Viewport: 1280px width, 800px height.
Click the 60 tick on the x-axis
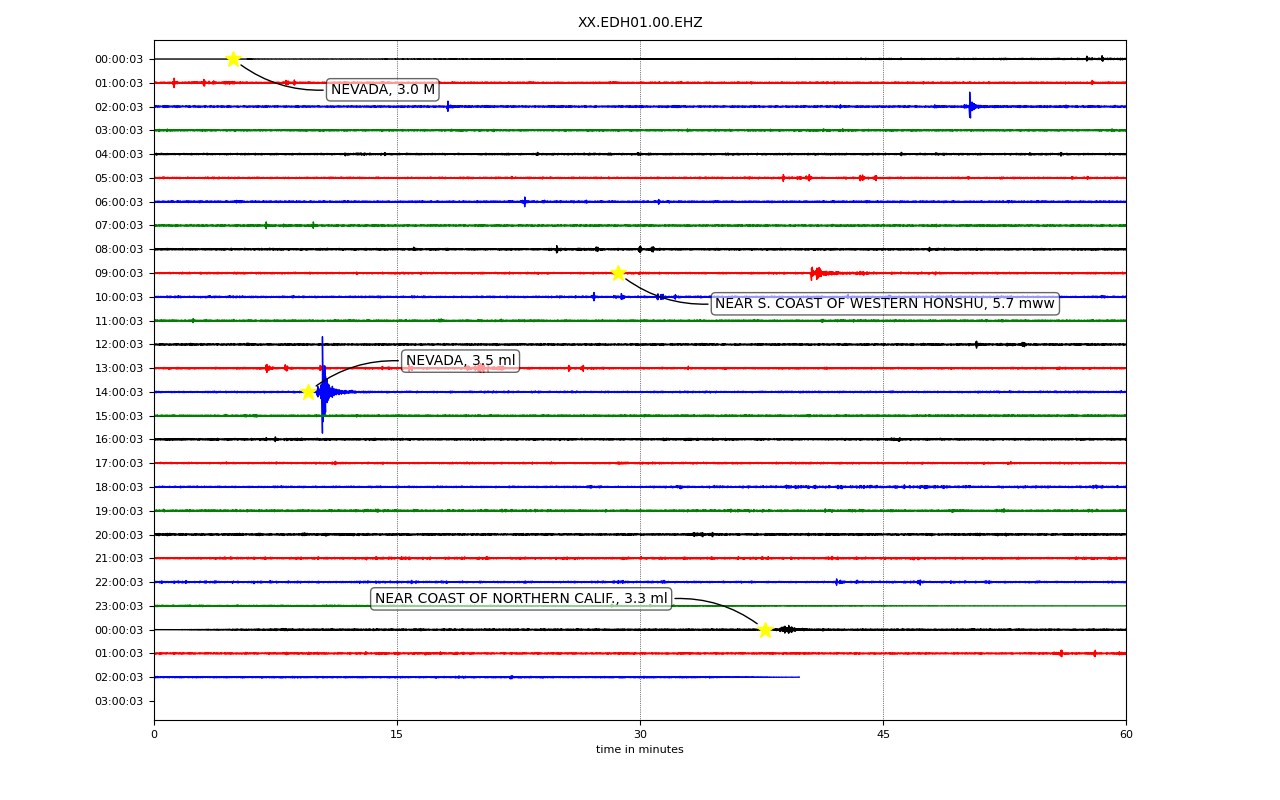[x=1126, y=735]
